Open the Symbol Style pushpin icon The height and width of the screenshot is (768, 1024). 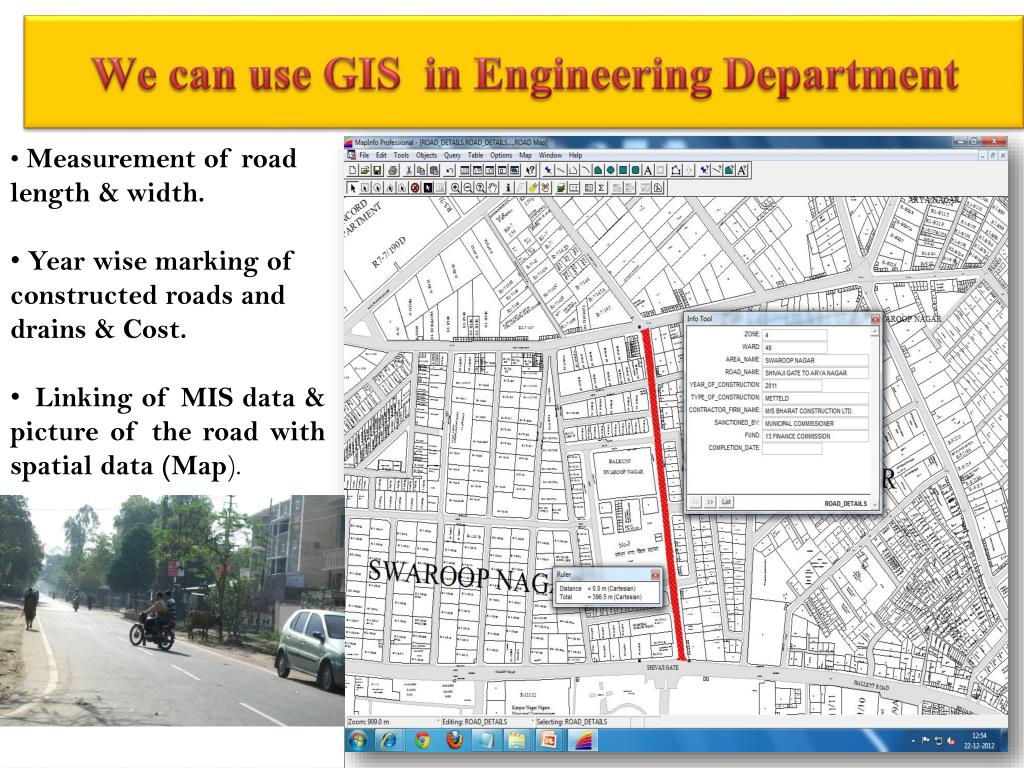[704, 170]
